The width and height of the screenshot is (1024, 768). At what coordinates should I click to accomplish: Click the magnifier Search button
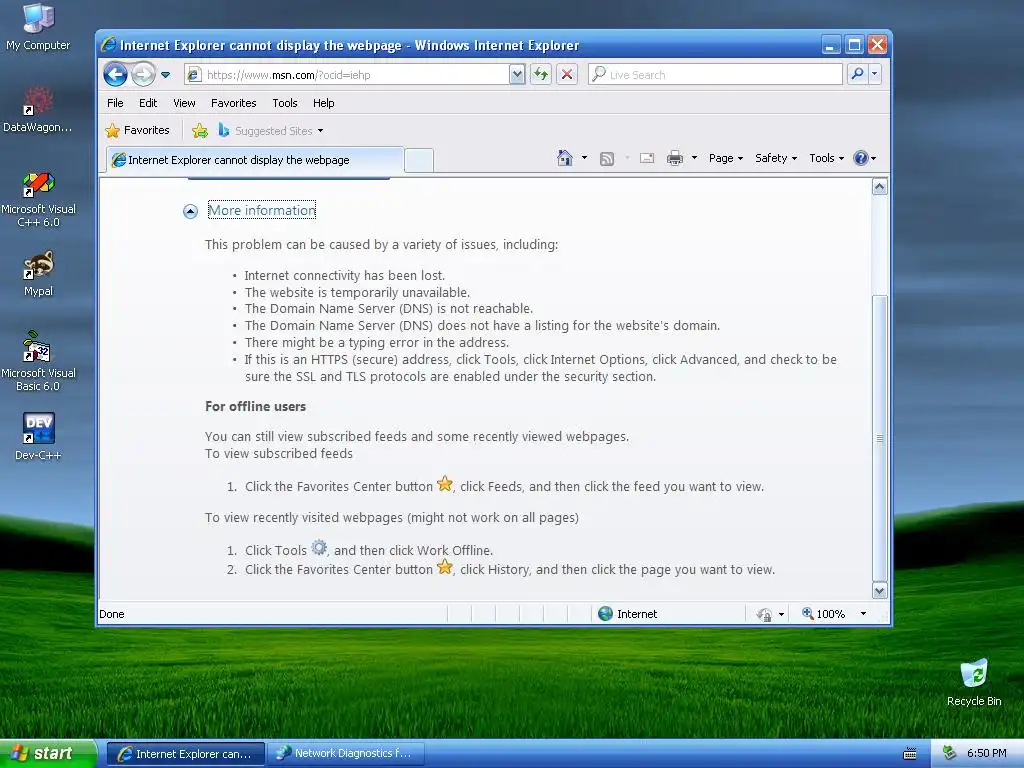click(857, 74)
